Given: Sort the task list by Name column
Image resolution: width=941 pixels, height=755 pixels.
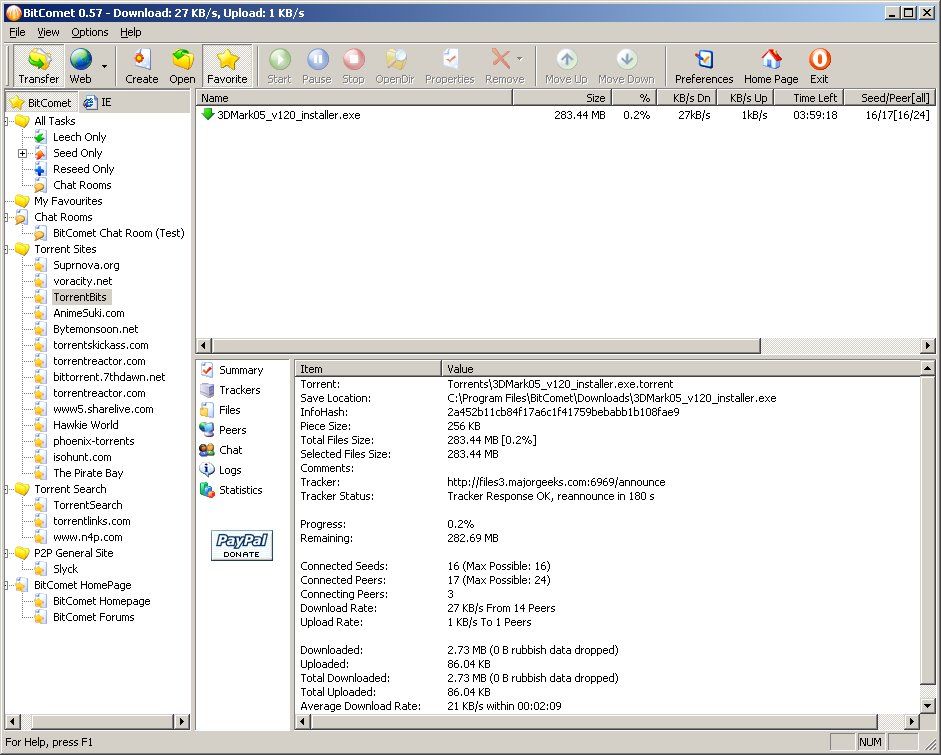Looking at the screenshot, I should click(354, 98).
